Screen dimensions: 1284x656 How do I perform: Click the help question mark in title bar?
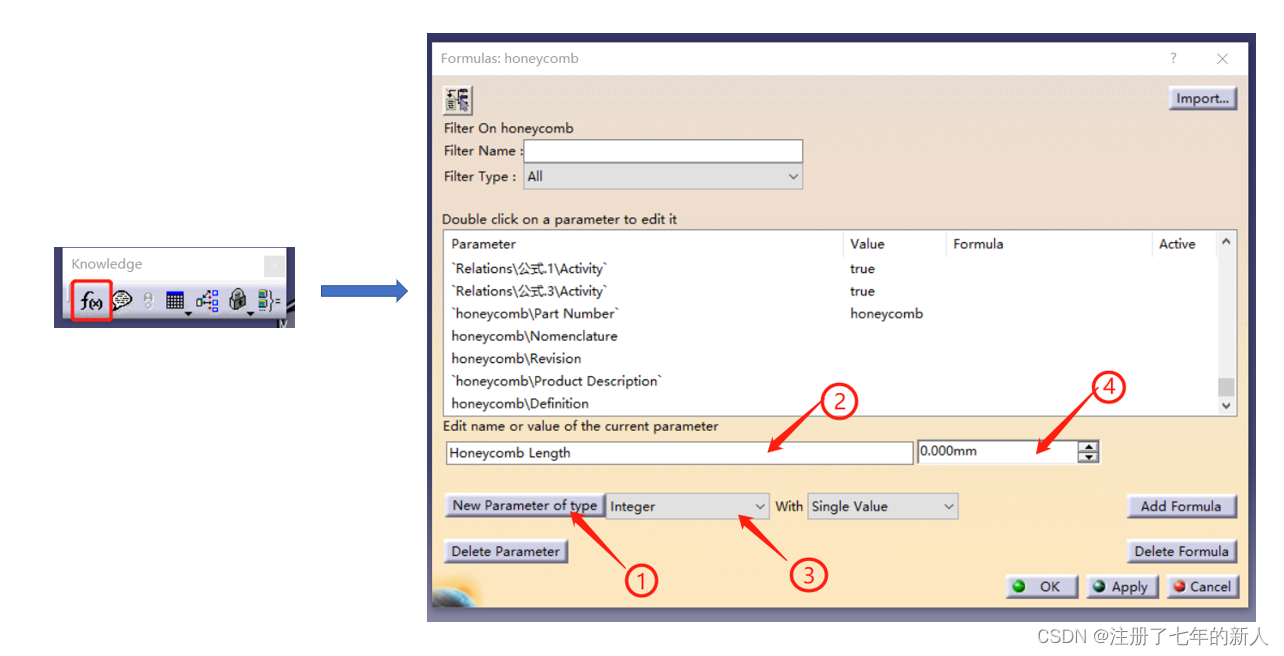tap(1173, 59)
